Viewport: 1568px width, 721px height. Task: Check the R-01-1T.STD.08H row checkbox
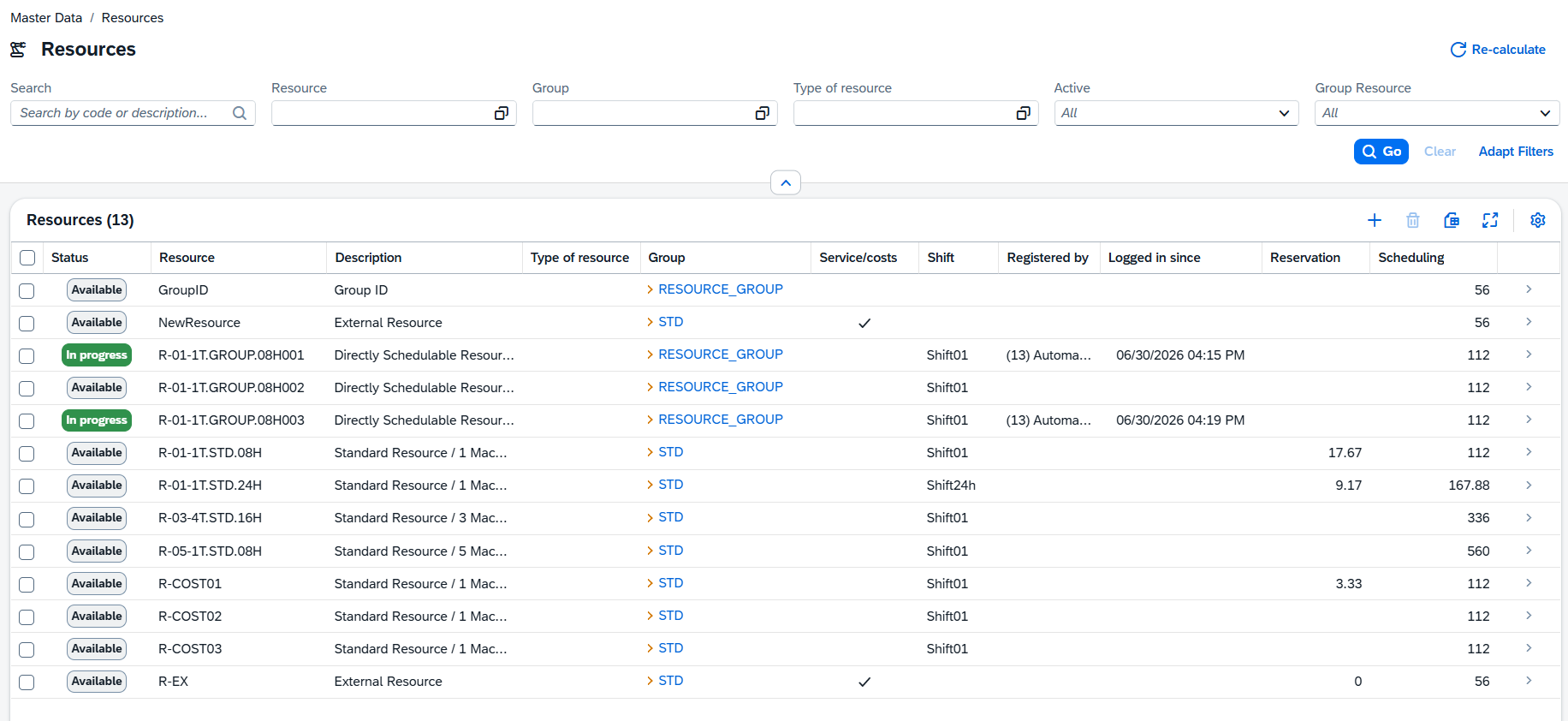click(27, 454)
